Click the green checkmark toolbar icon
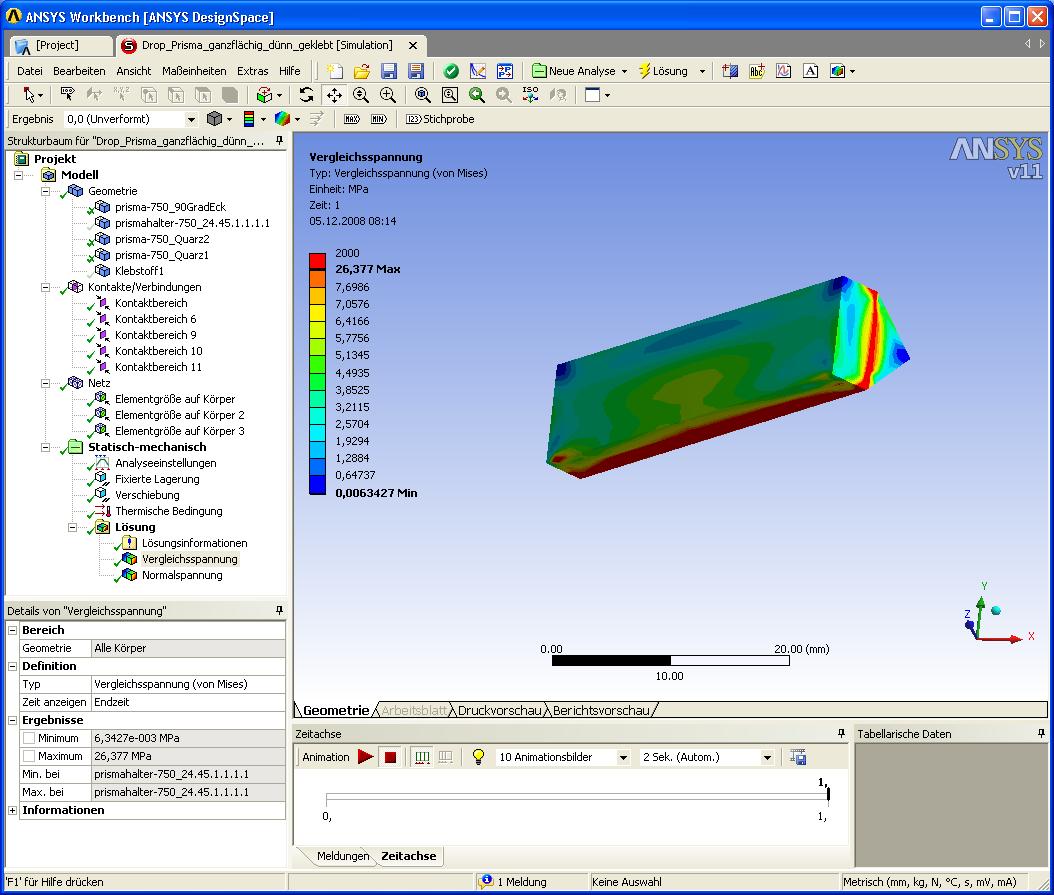Viewport: 1054px width, 895px height. point(451,71)
